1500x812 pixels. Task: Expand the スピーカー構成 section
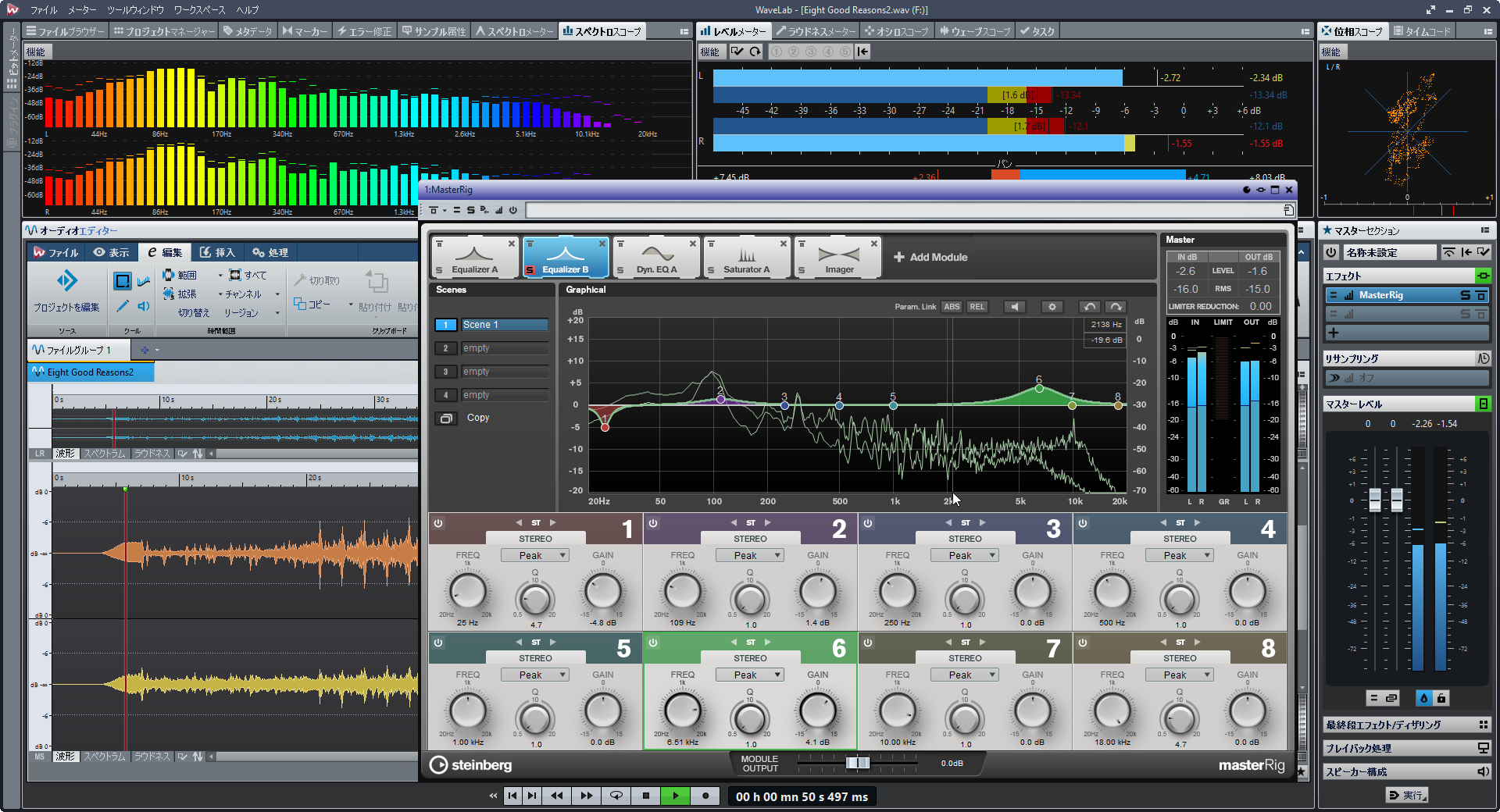1407,771
